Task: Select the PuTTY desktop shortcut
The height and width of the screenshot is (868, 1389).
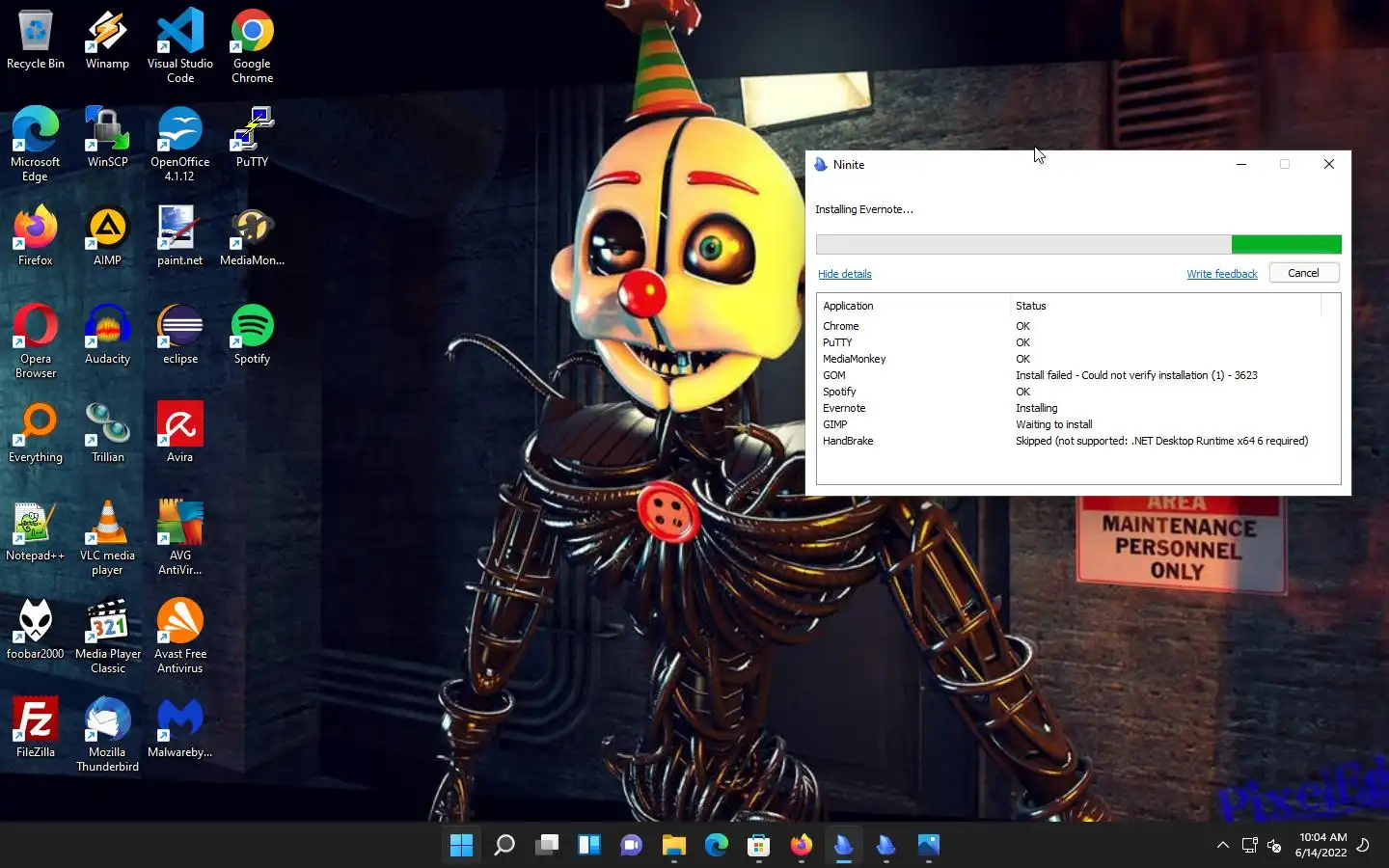Action: coord(253,138)
